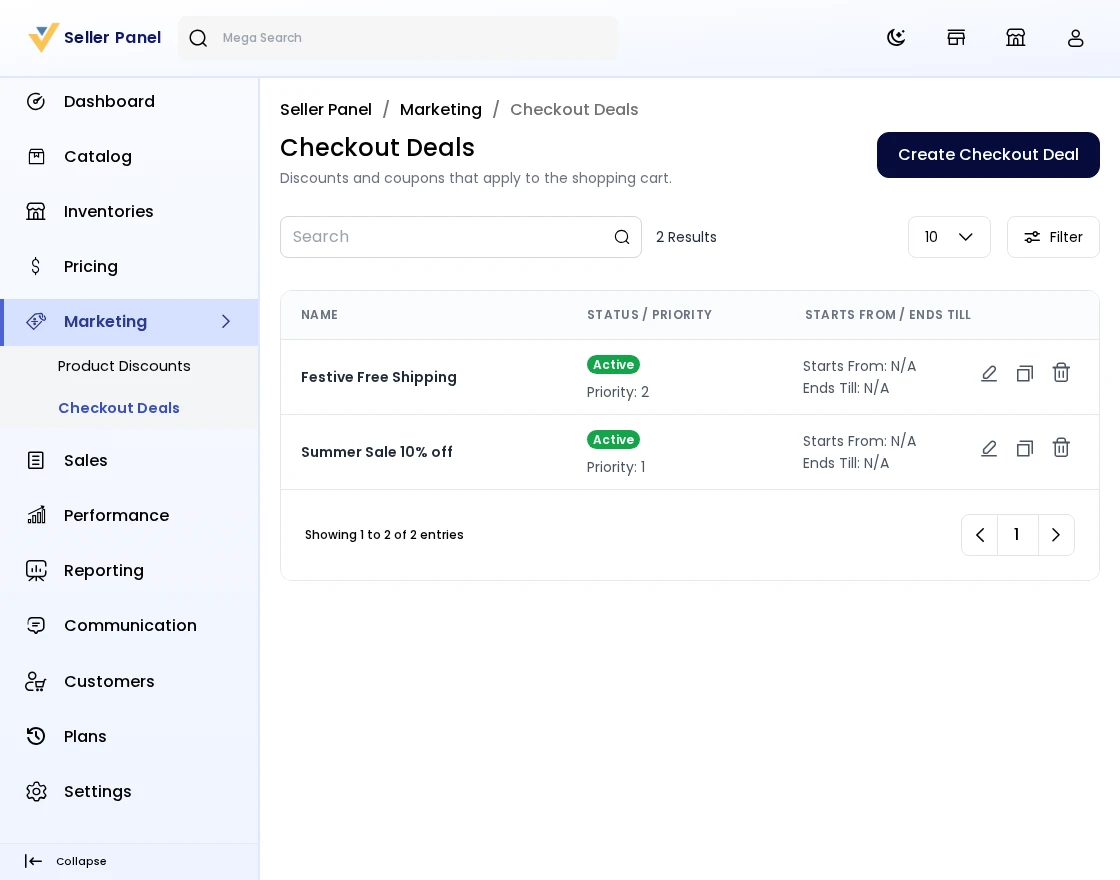Collapse the sidebar
Viewport: 1120px width, 880px height.
[66, 861]
